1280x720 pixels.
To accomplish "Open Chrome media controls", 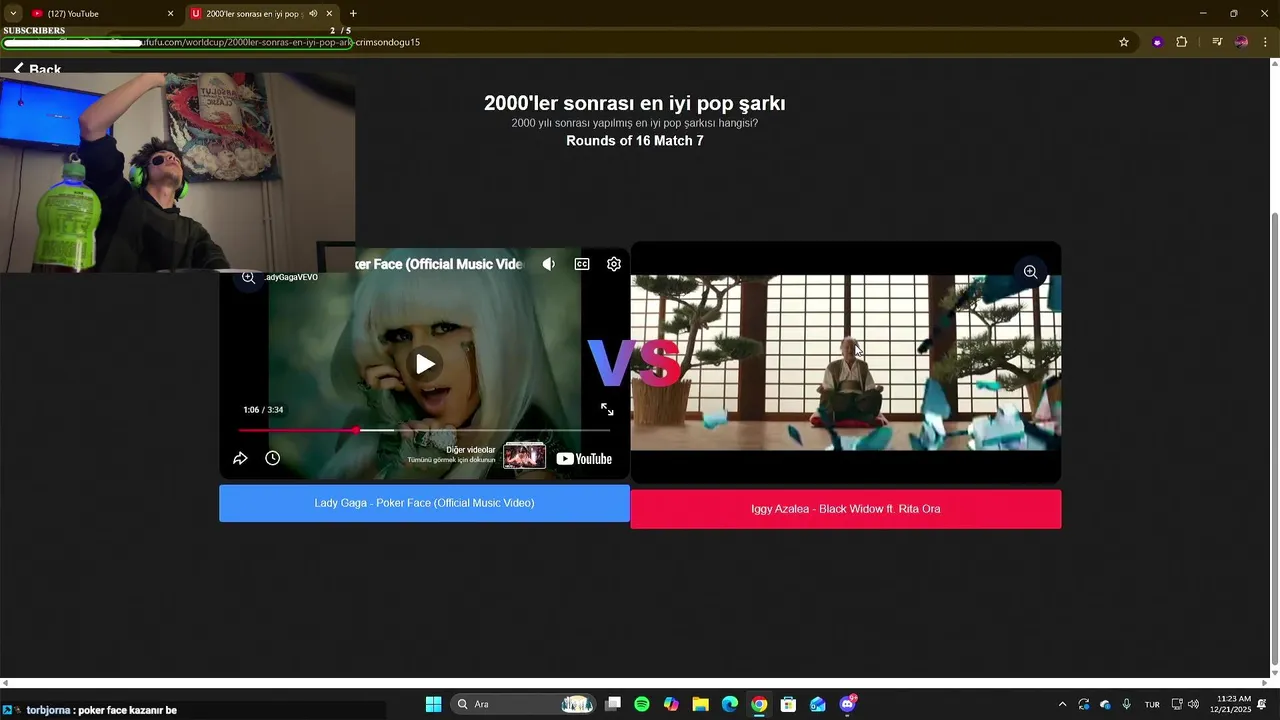I will (1217, 42).
